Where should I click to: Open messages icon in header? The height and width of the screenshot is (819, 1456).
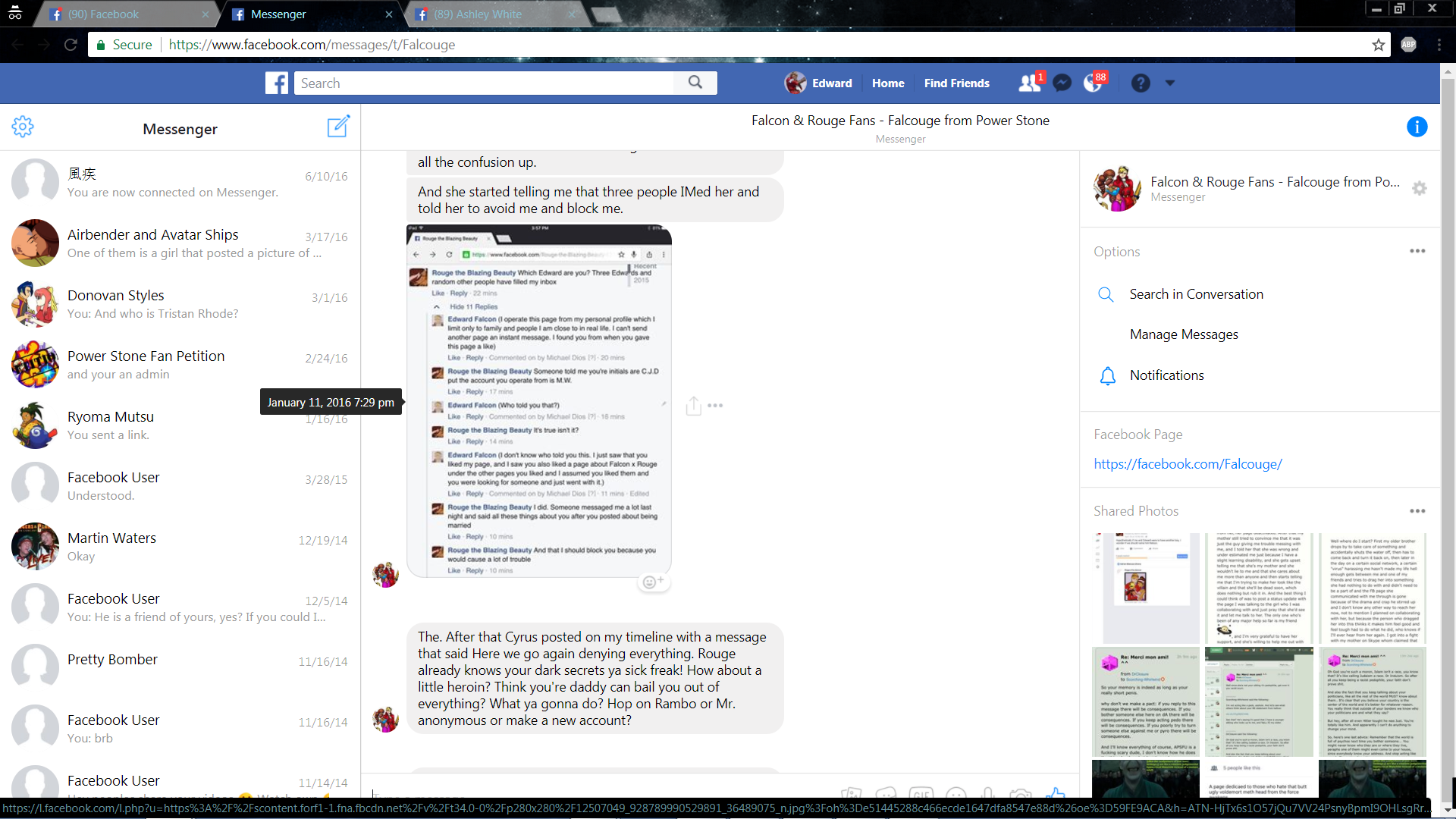coord(1062,83)
